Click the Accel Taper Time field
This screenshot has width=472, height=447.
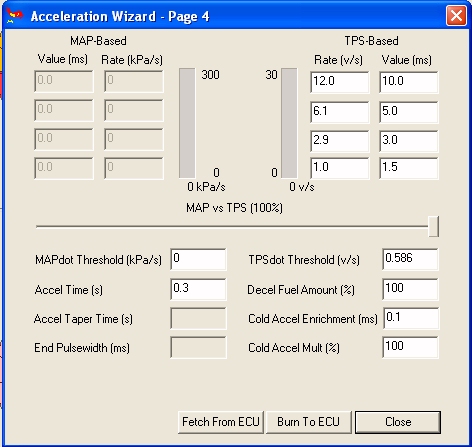point(198,318)
